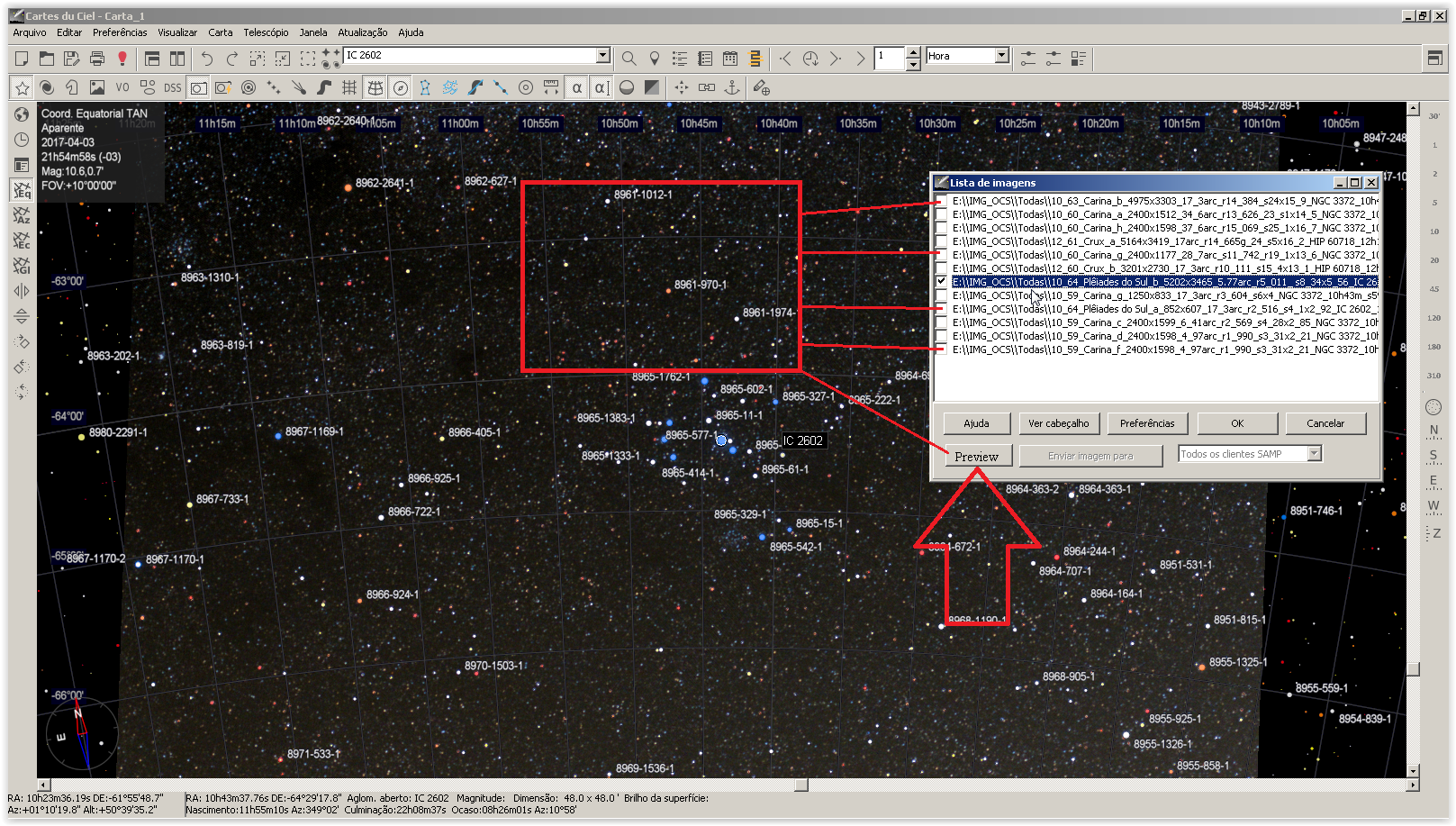Toggle background image with the picture icon
Screen dimensions: 1456x826
pyautogui.click(x=97, y=87)
